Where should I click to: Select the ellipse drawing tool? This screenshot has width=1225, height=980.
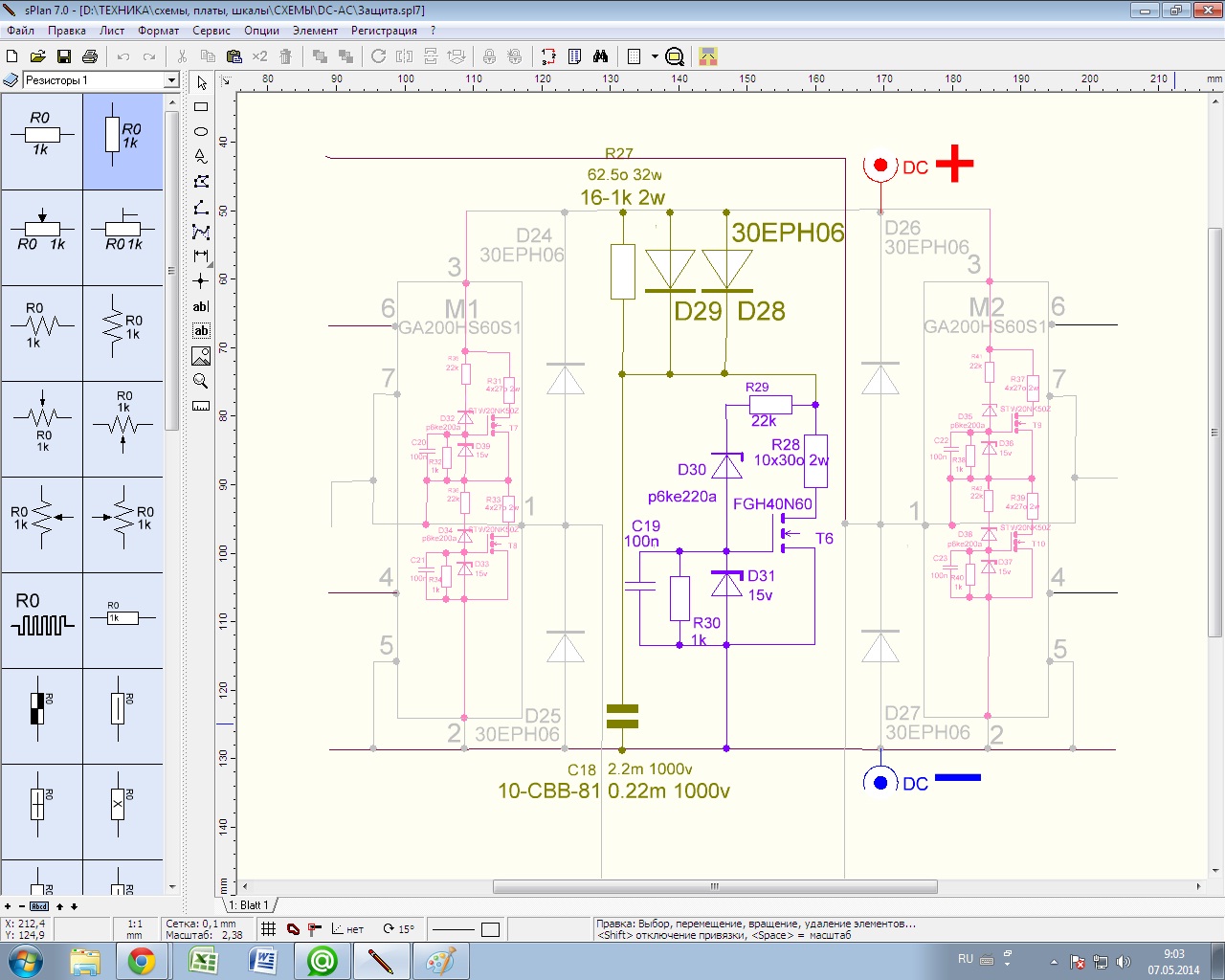[201, 132]
